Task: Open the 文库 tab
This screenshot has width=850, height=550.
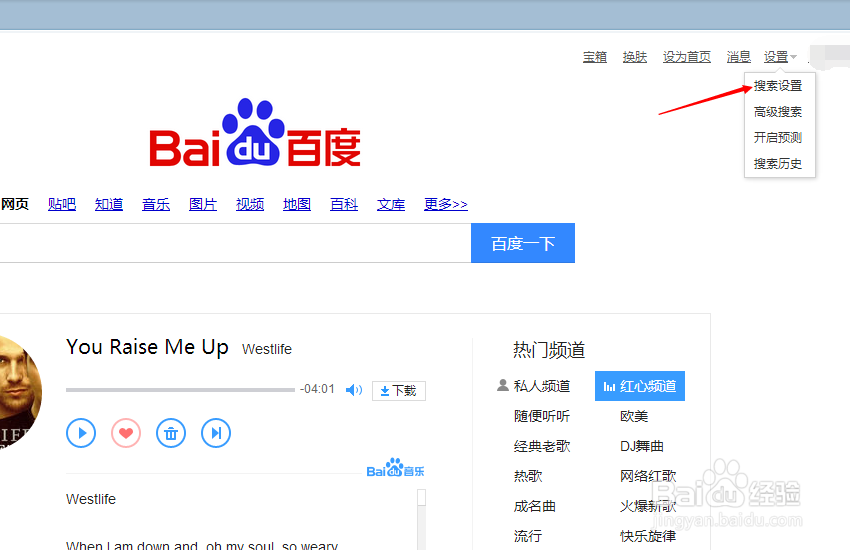Action: tap(391, 204)
